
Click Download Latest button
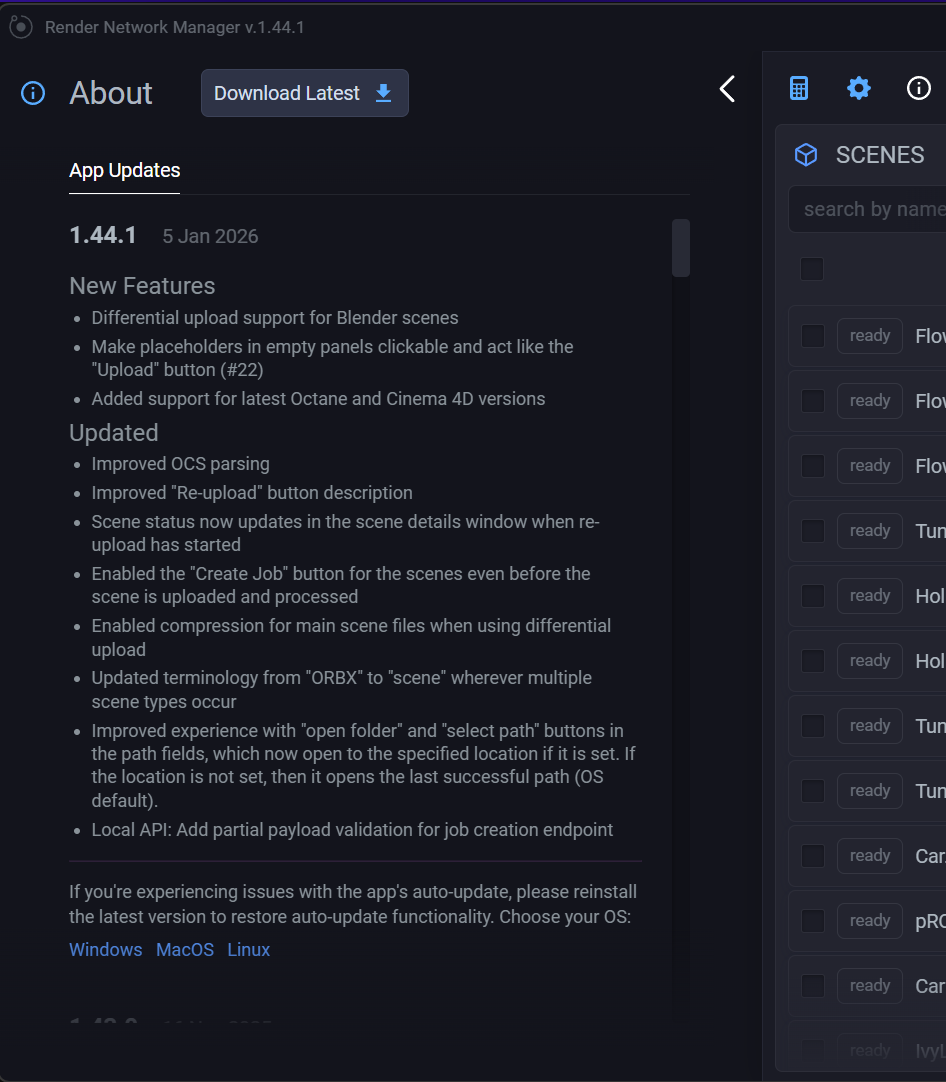click(304, 93)
